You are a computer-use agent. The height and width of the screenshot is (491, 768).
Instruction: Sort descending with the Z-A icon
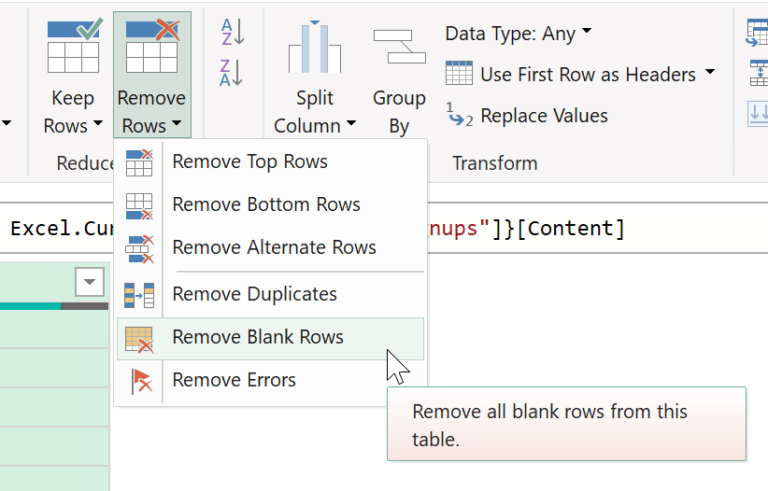(x=232, y=73)
